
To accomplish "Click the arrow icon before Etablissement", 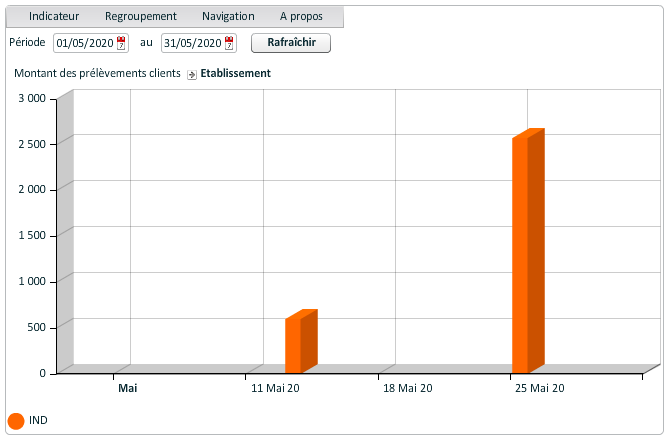I will (x=192, y=74).
